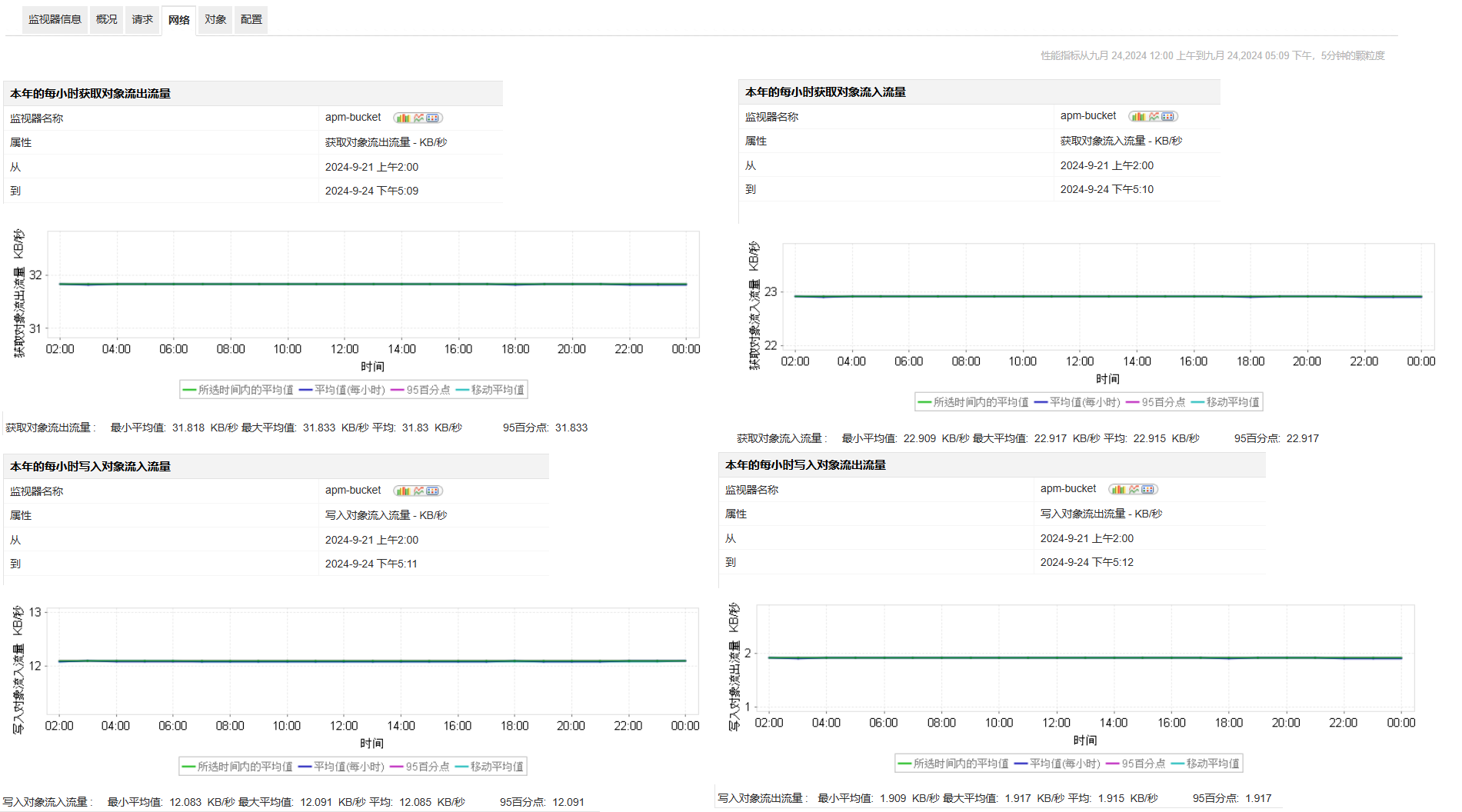Screen dimensions: 1462x812
Task: Open the 请求 tab
Action: click(x=142, y=19)
